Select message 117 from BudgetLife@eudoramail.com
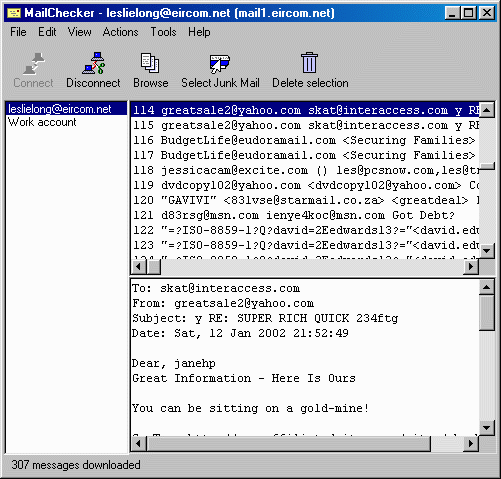The width and height of the screenshot is (501, 479). tap(305, 155)
